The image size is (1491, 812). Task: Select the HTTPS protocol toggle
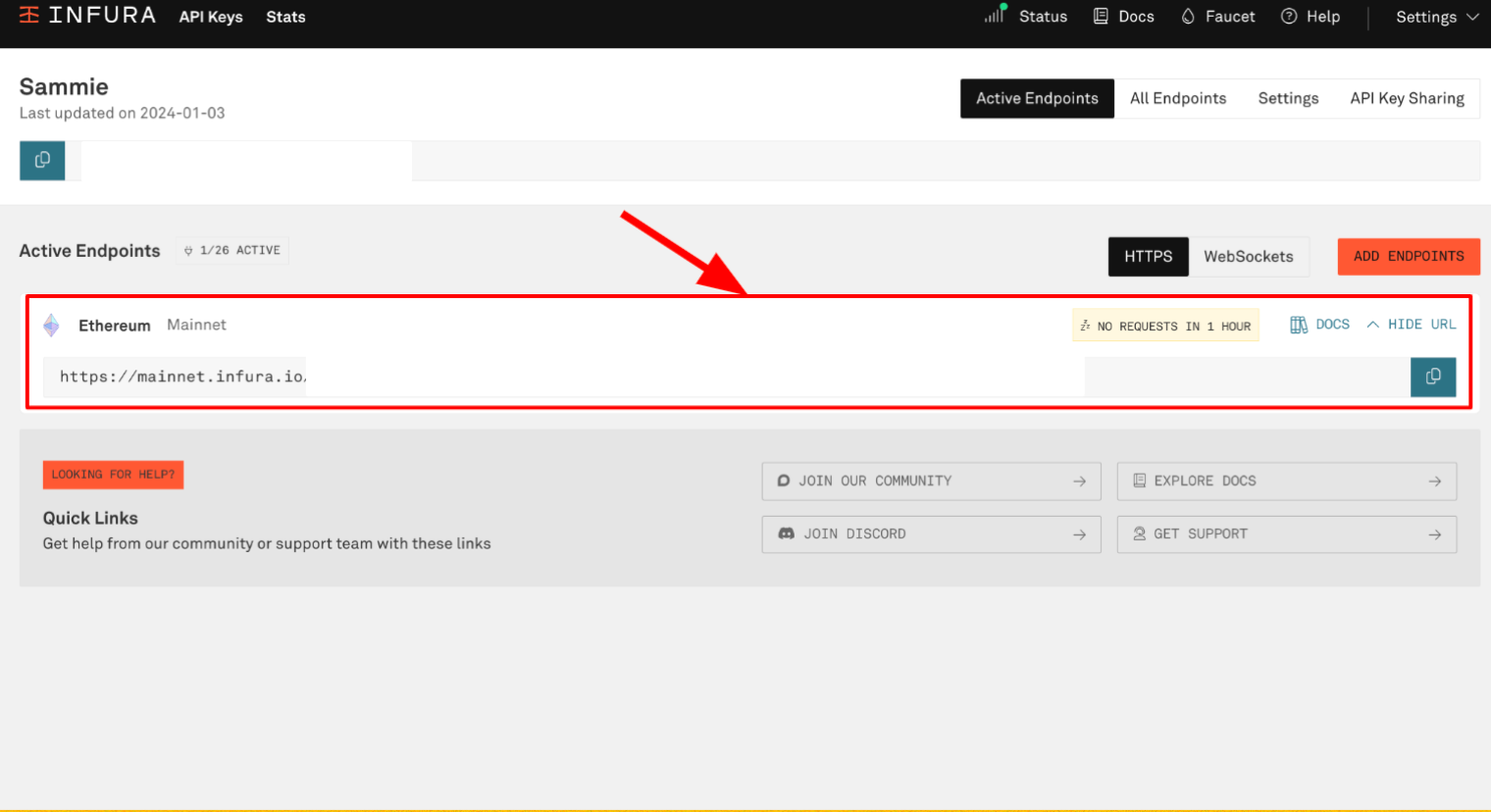click(x=1148, y=256)
